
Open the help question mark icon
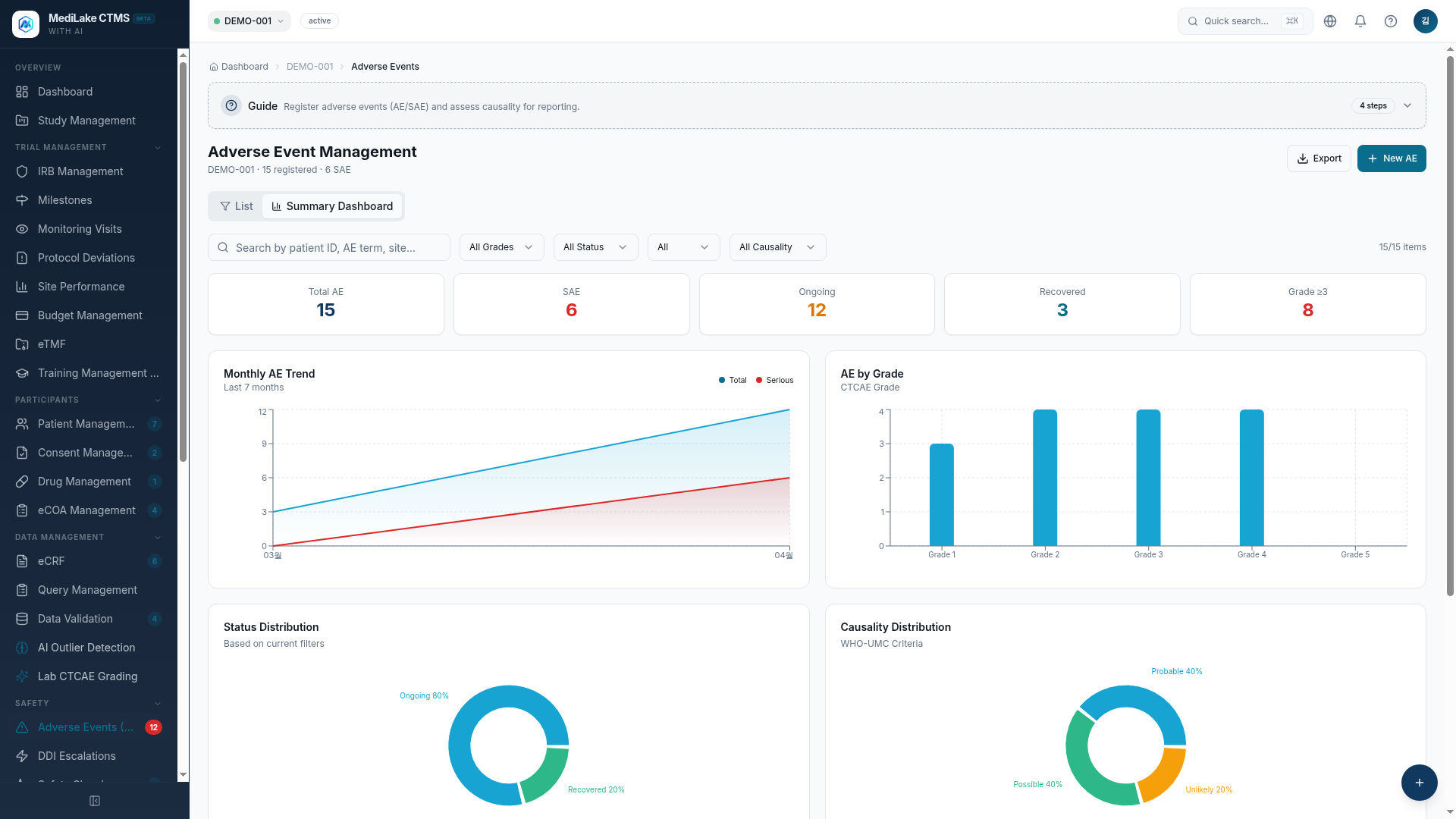pyautogui.click(x=1391, y=21)
